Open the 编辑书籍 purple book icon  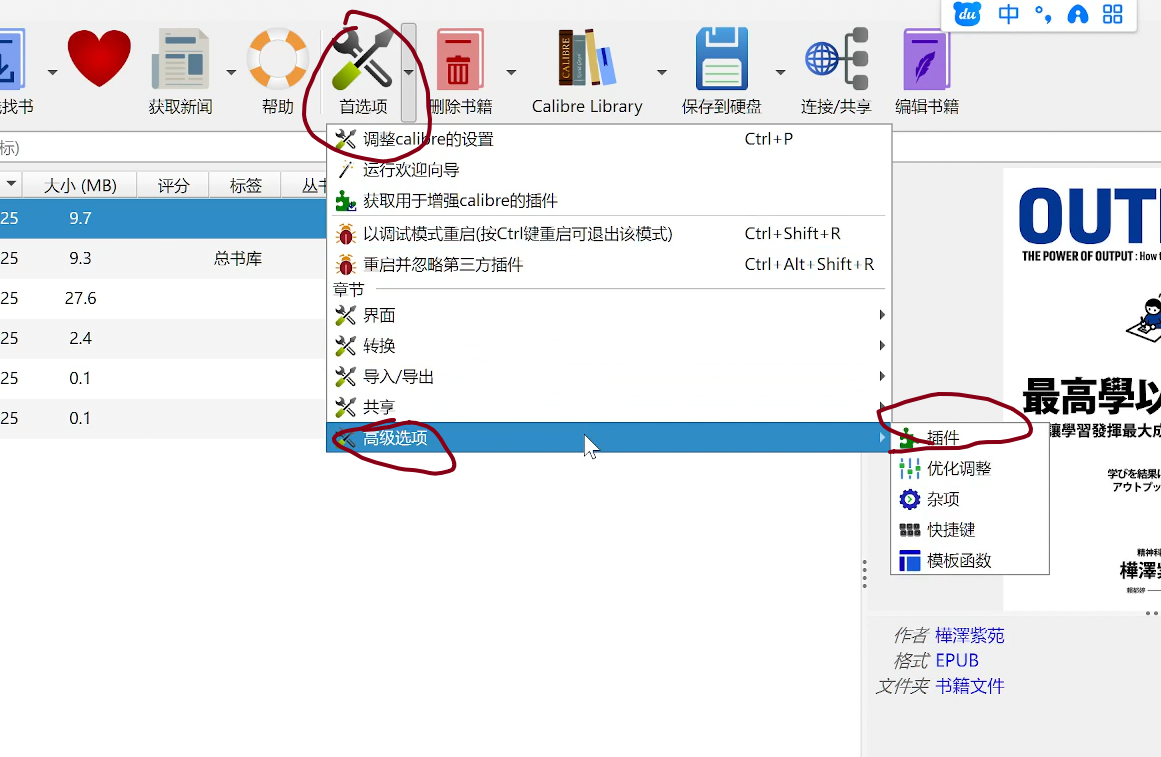click(926, 60)
